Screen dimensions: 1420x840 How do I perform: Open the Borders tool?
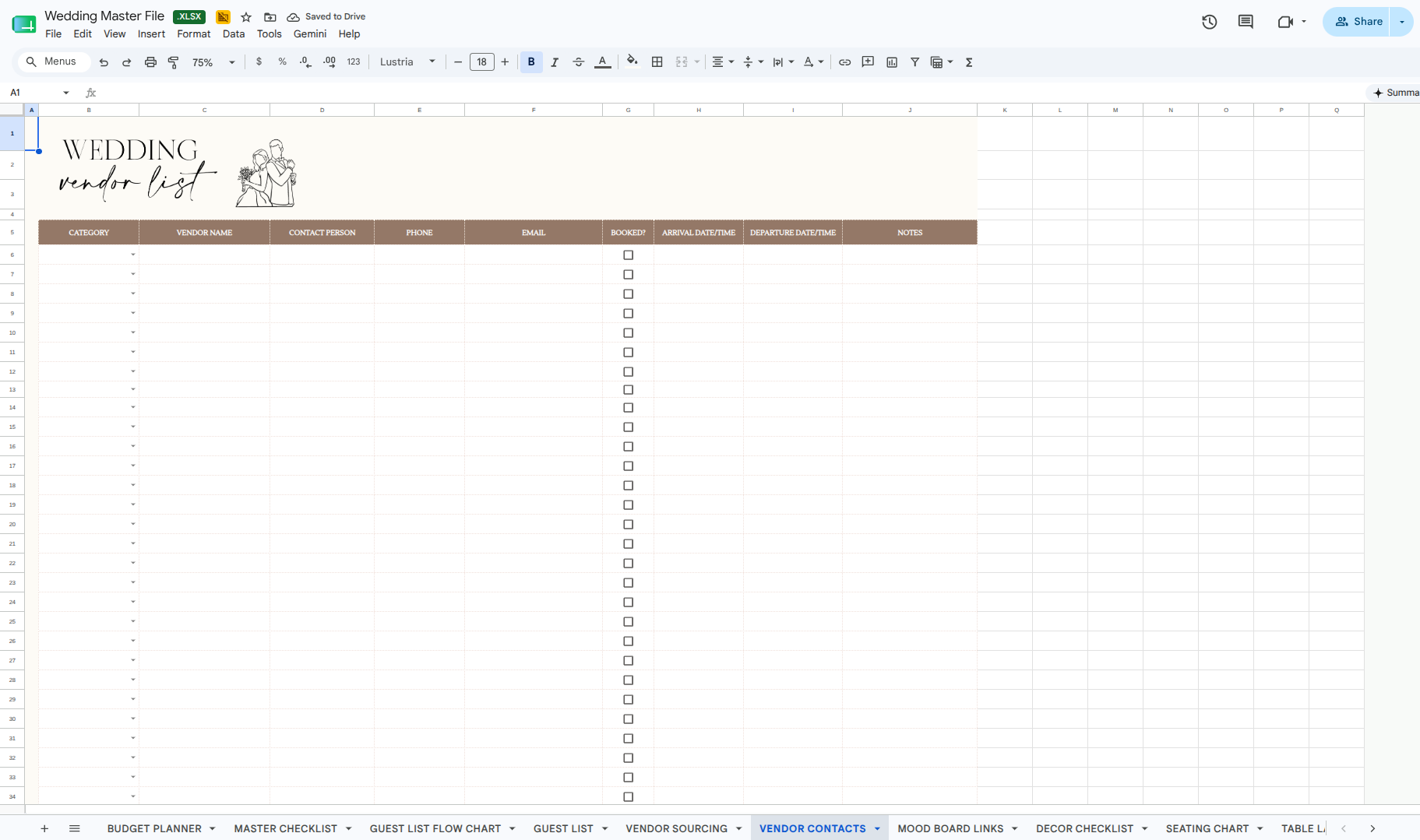coord(657,62)
